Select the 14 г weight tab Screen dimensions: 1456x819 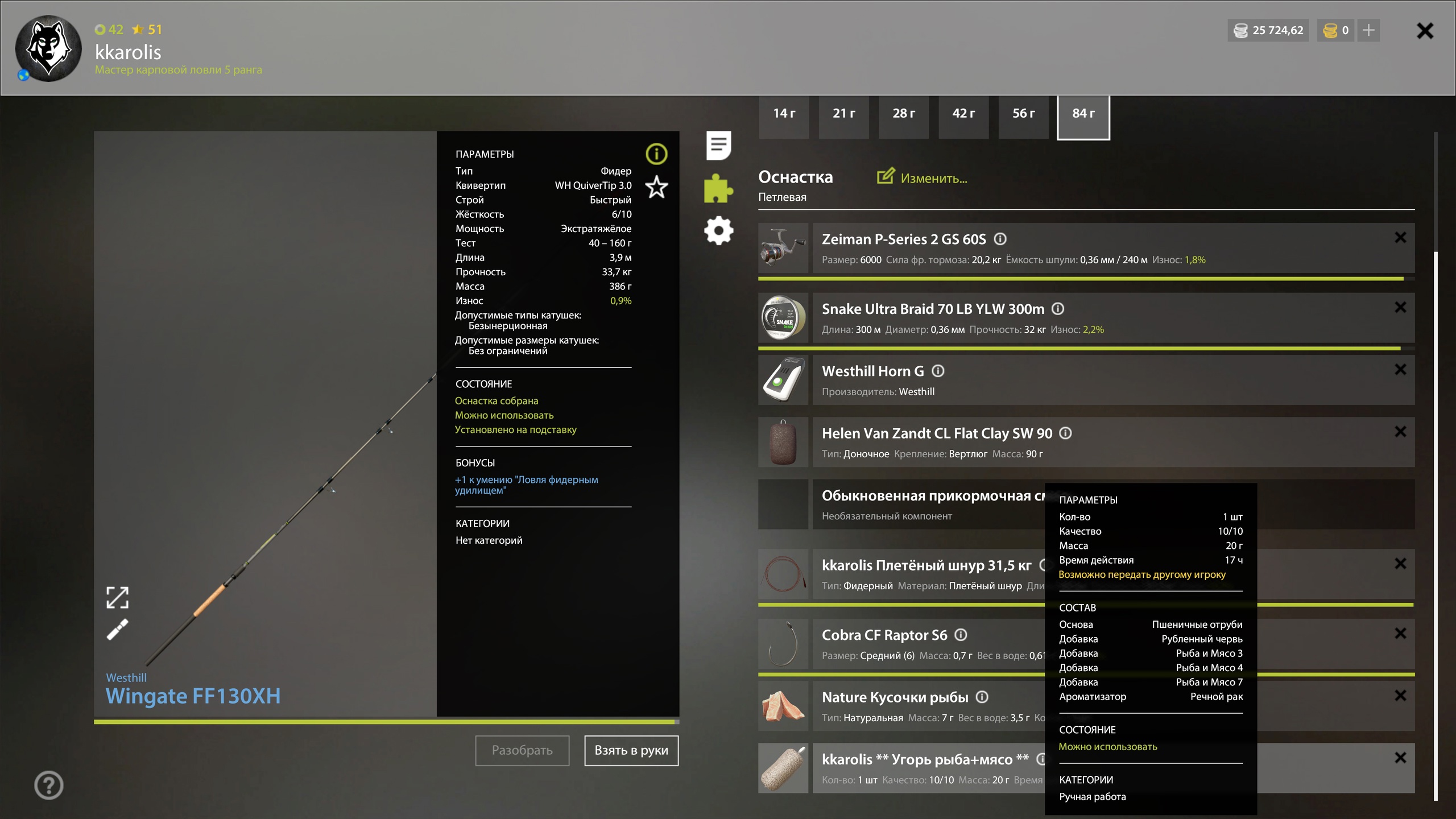point(784,117)
